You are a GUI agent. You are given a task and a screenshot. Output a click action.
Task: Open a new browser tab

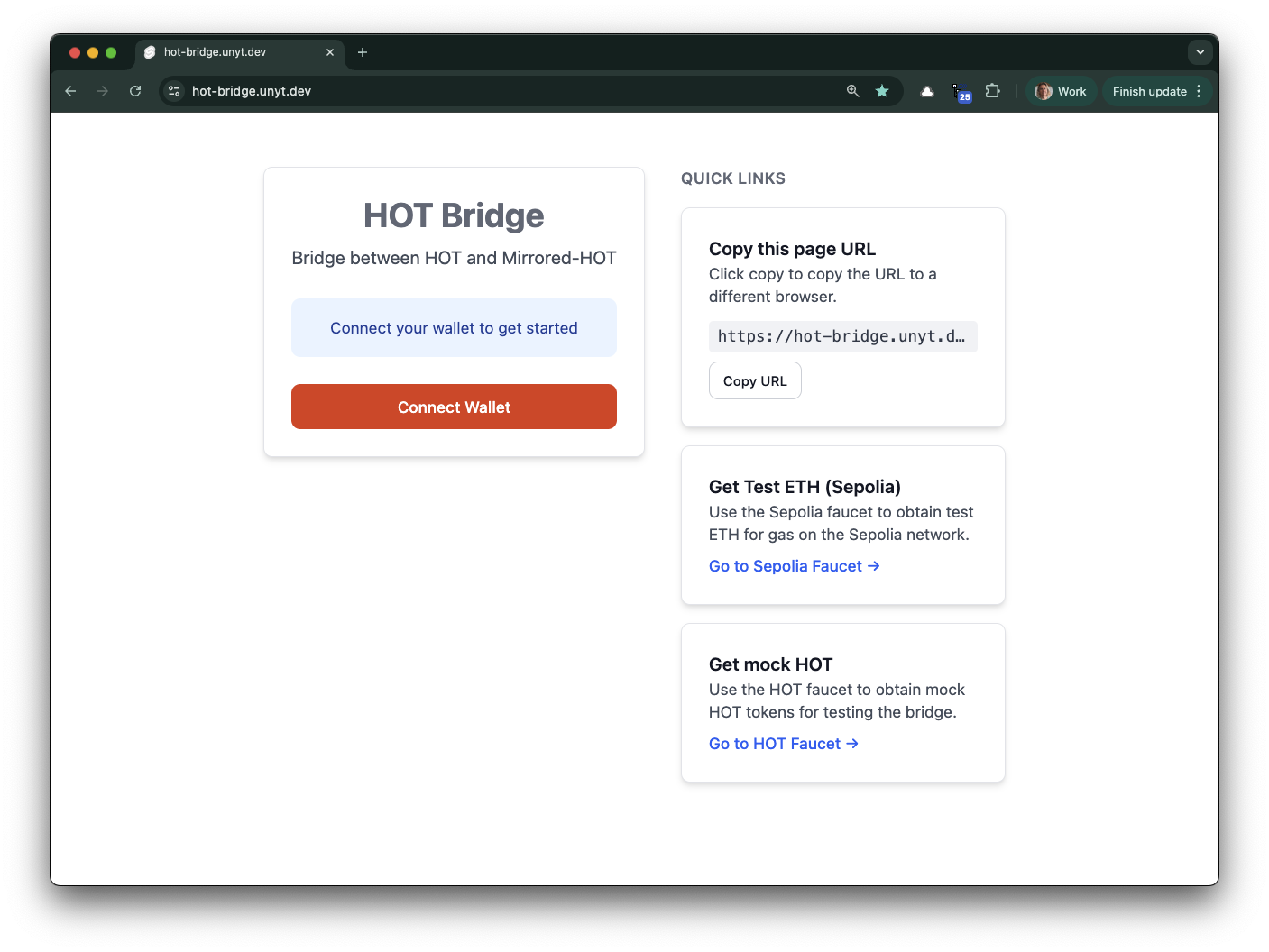363,52
